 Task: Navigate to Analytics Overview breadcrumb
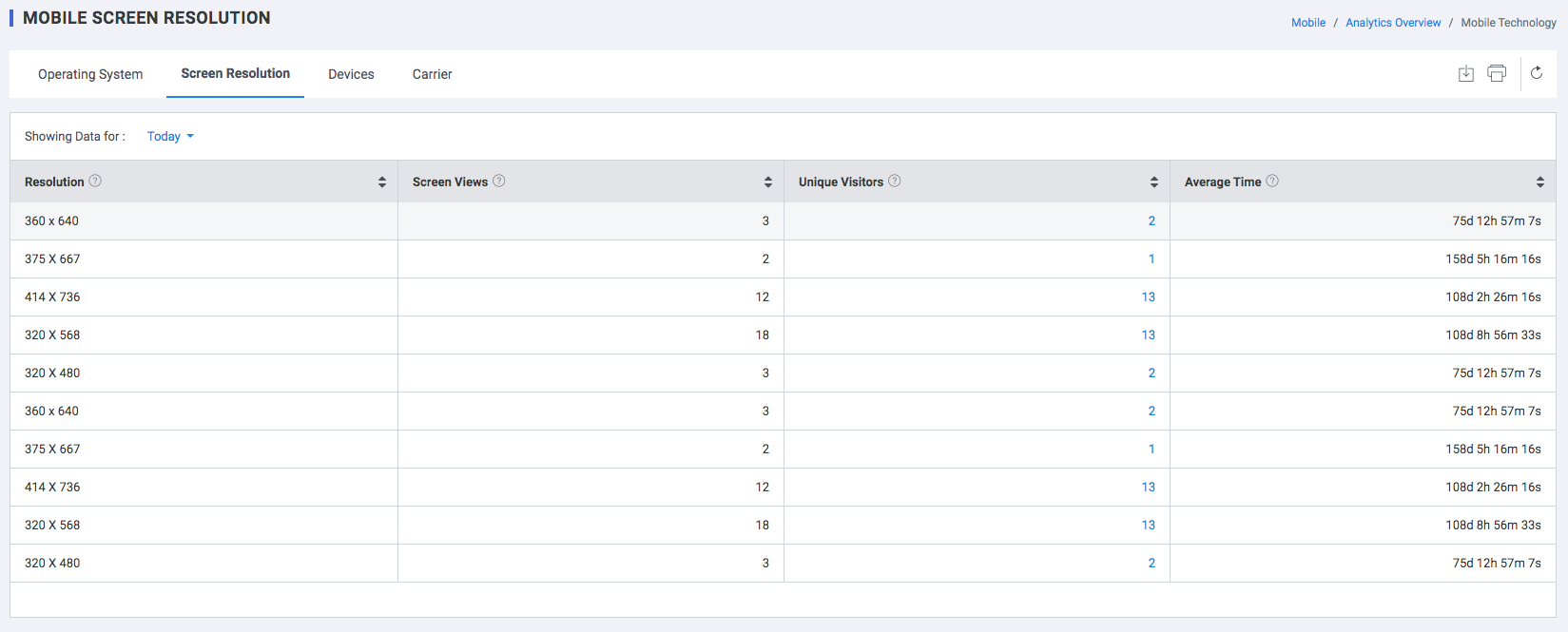[1393, 23]
